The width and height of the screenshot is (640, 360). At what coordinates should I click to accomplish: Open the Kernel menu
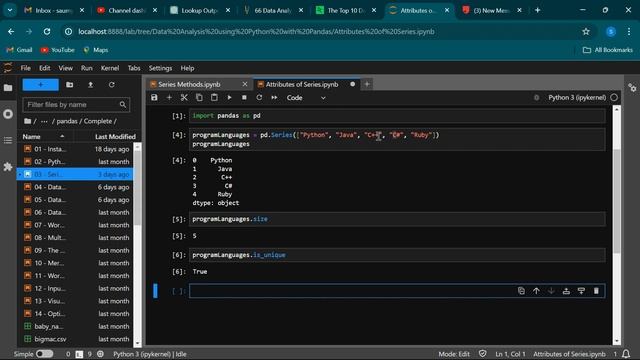coord(110,68)
